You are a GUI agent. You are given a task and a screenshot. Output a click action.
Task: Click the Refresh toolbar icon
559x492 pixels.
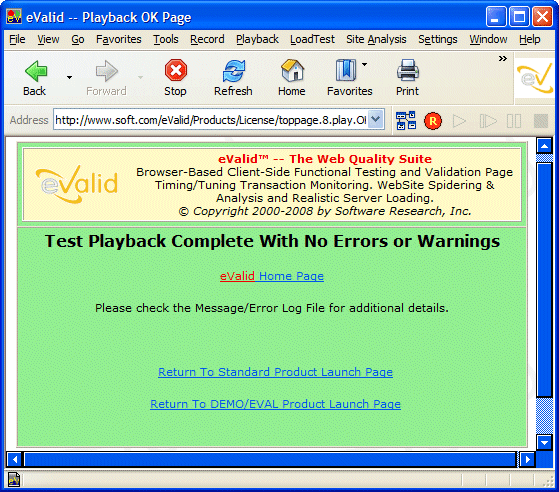tap(234, 71)
